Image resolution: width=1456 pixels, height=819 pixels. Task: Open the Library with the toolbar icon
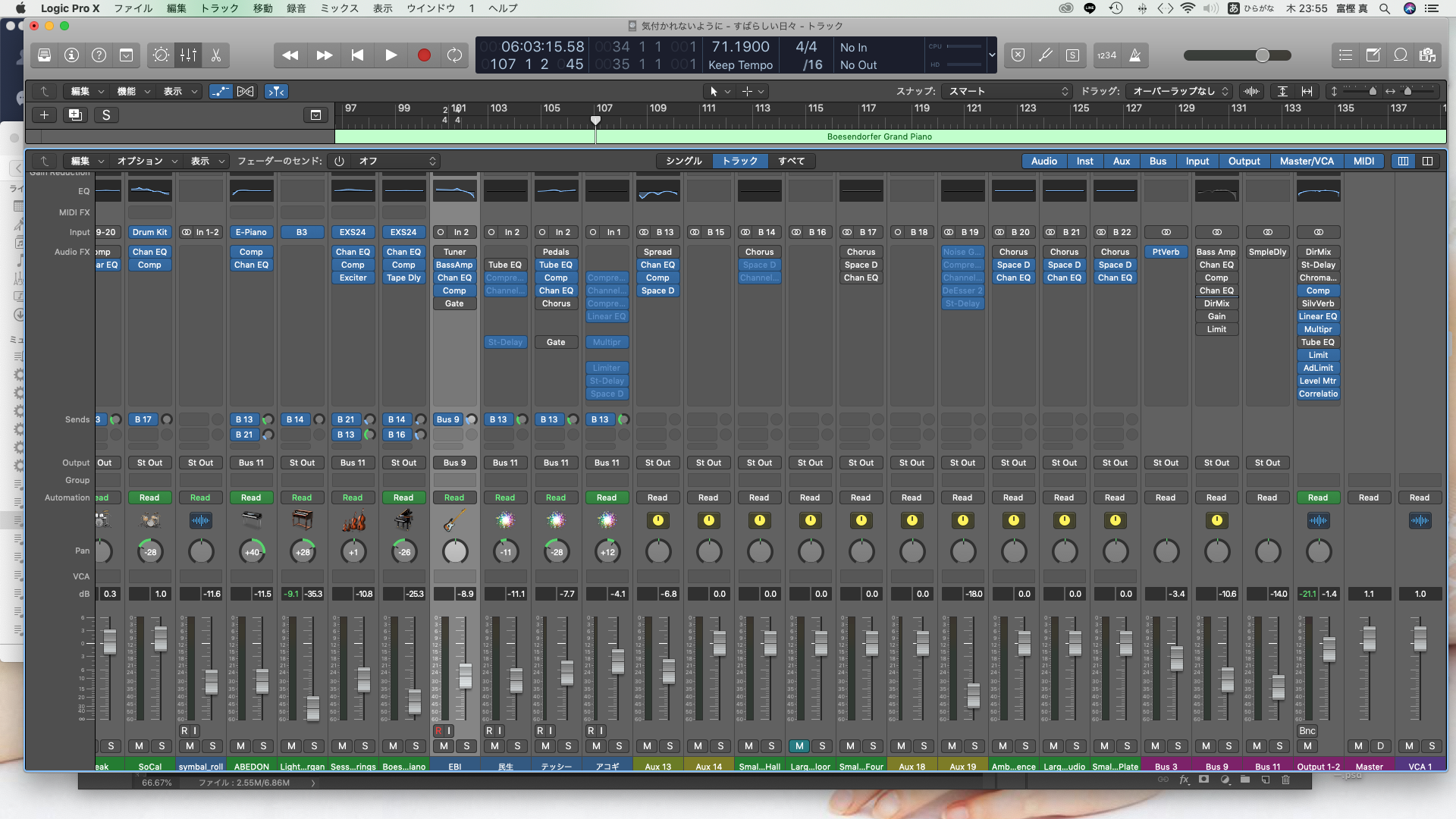tap(44, 55)
